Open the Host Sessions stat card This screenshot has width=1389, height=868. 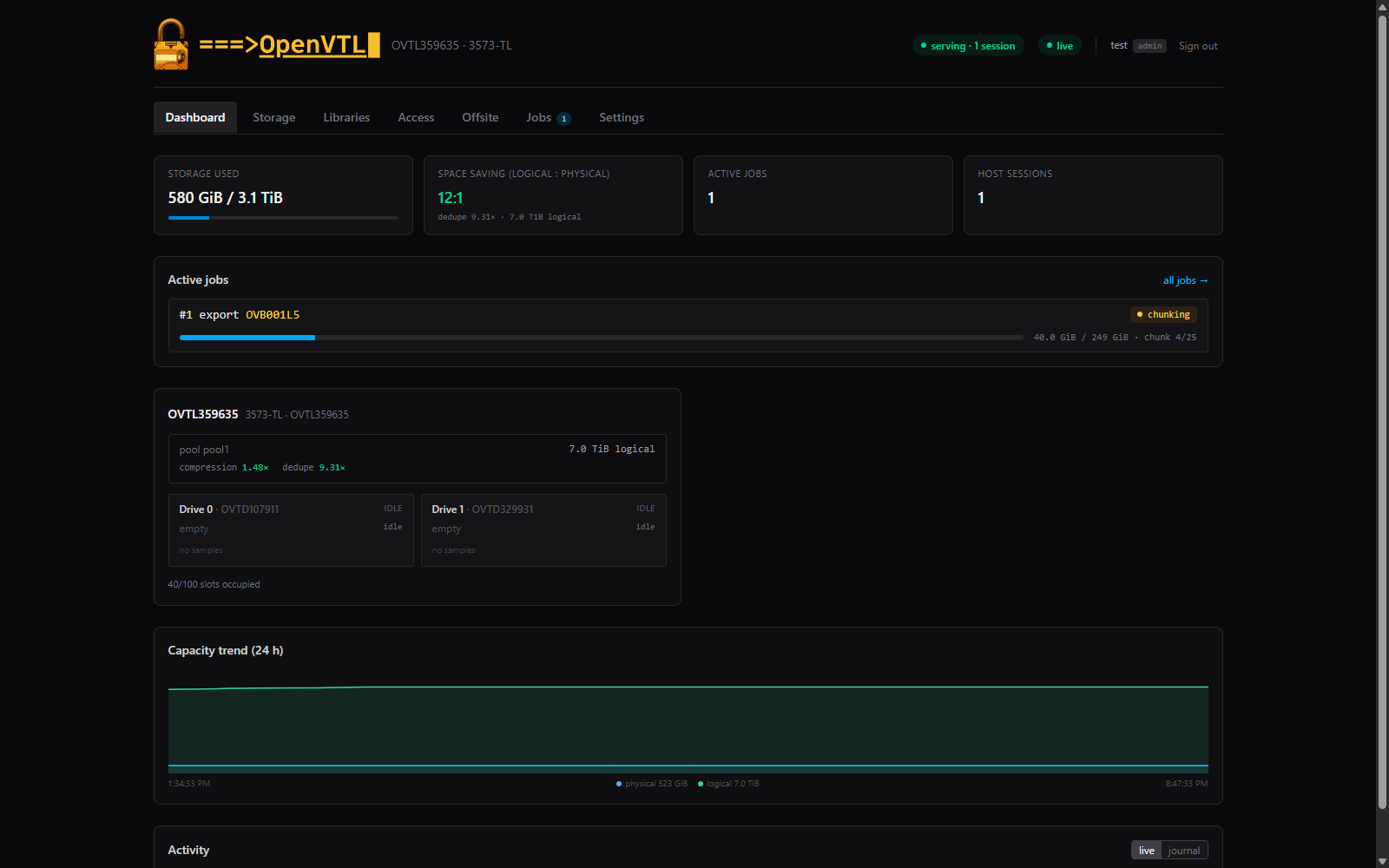point(1093,195)
